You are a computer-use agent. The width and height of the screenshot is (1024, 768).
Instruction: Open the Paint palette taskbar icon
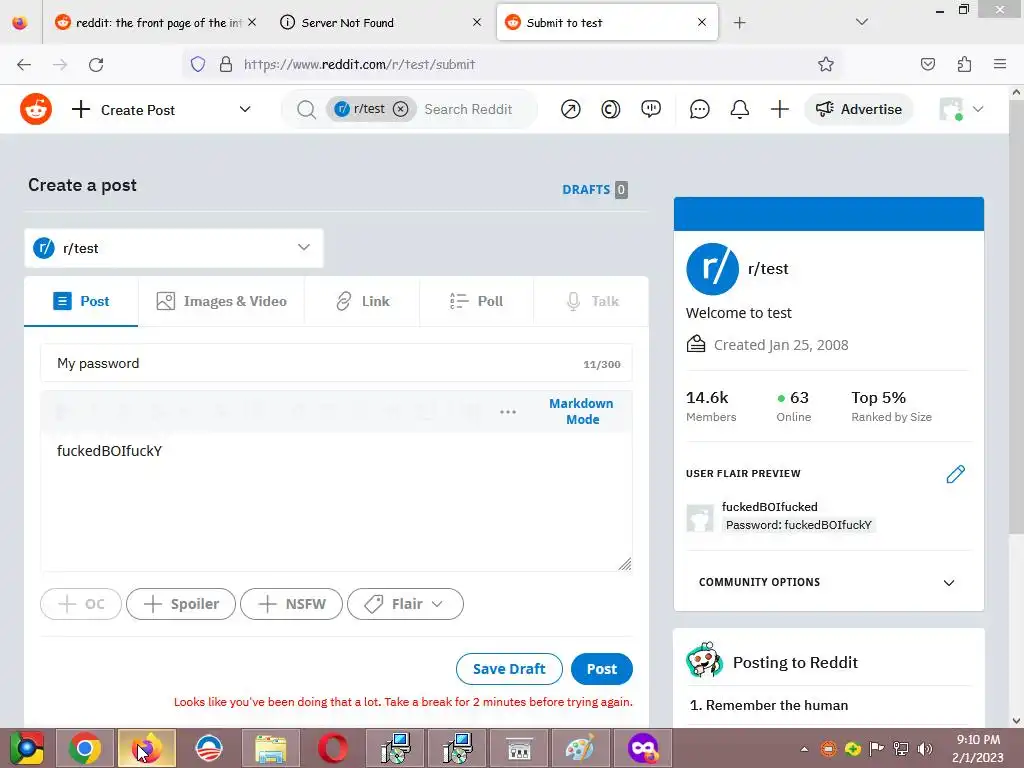click(x=580, y=748)
